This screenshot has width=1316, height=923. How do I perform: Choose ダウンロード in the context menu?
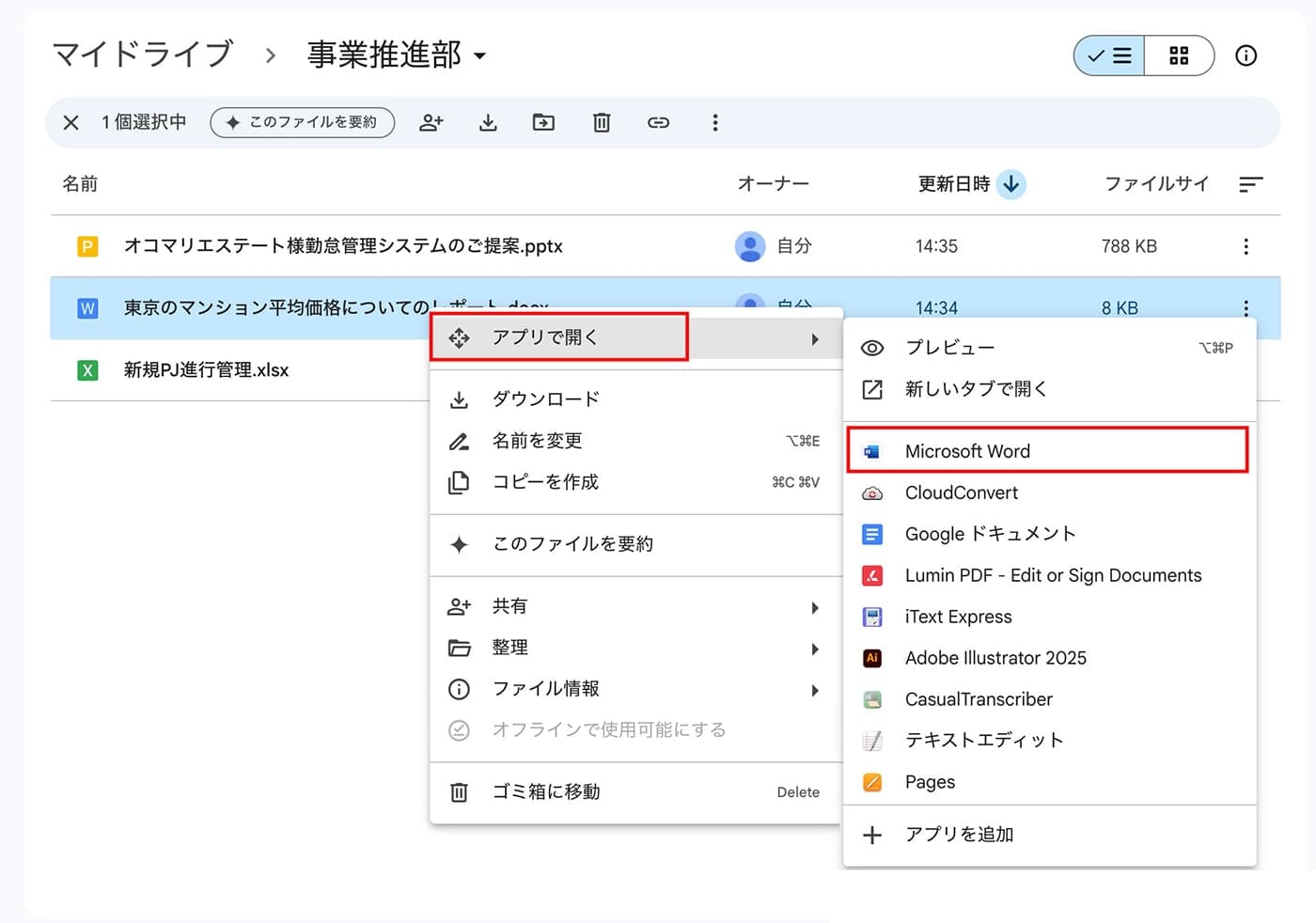tap(635, 399)
